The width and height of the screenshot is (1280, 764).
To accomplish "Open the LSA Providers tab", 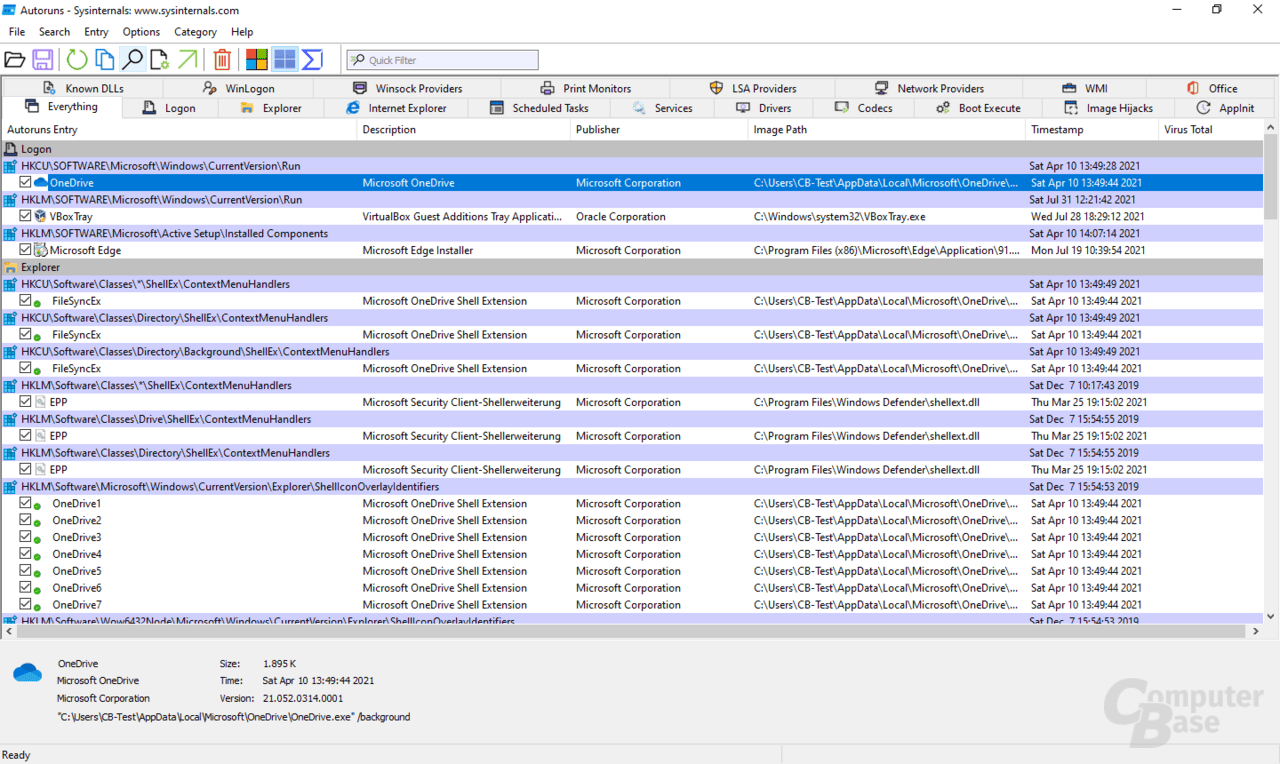I will click(x=753, y=88).
